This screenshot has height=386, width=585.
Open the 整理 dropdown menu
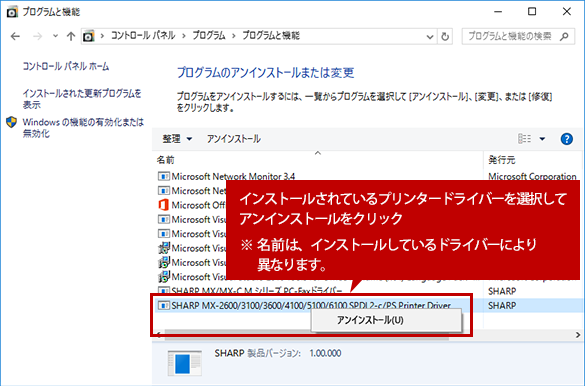(177, 139)
